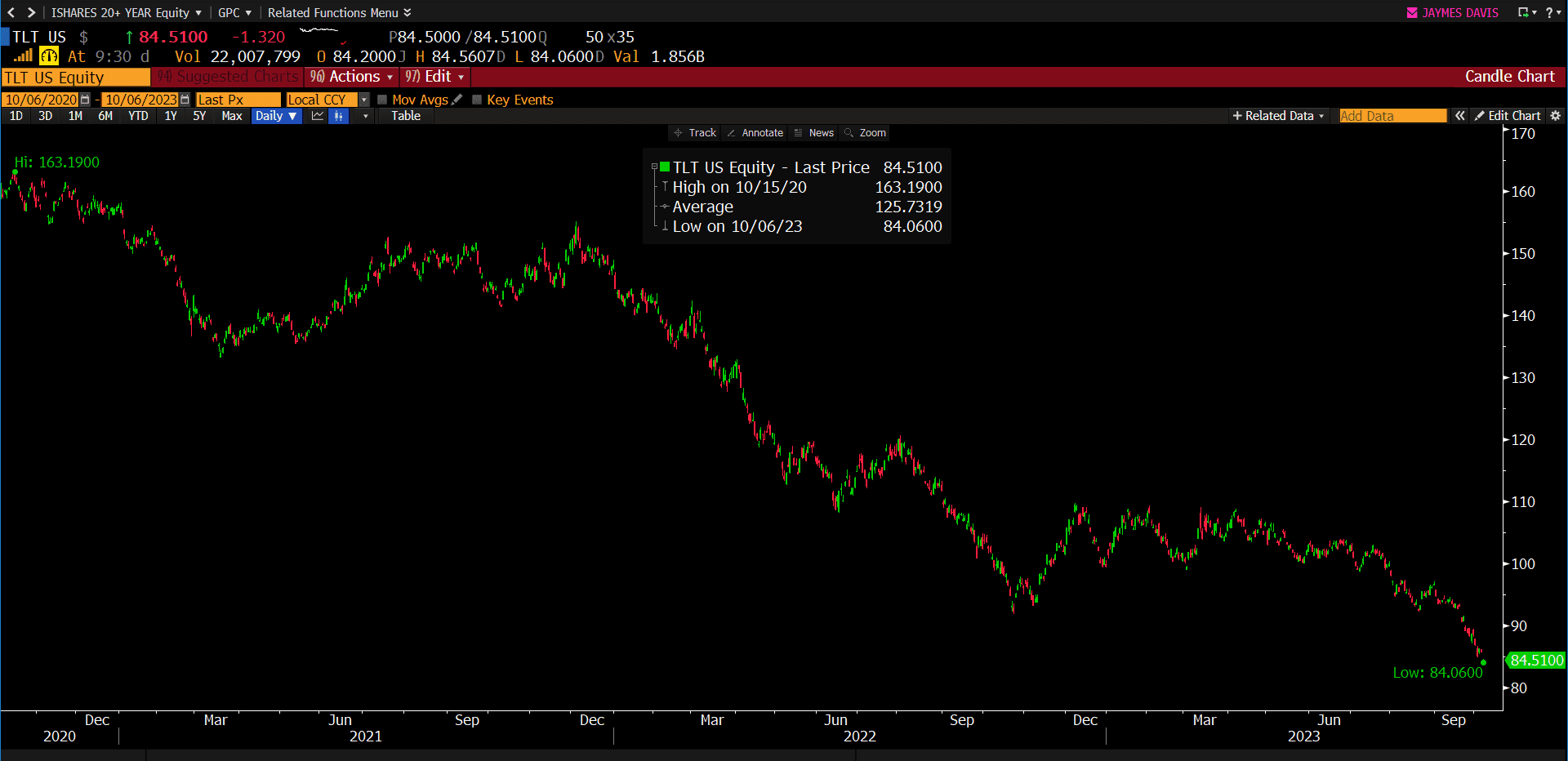Viewport: 1568px width, 761px height.
Task: Click the start date field 10/06/2020
Action: point(41,100)
